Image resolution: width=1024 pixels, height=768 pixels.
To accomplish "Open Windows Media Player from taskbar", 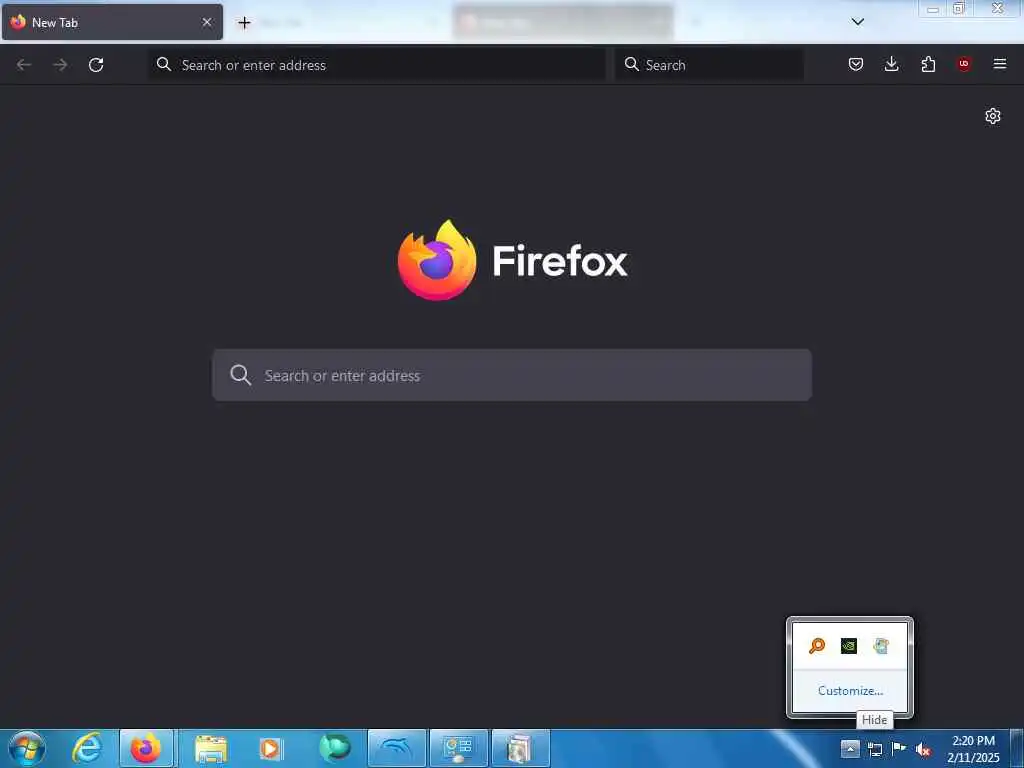I will pos(270,748).
